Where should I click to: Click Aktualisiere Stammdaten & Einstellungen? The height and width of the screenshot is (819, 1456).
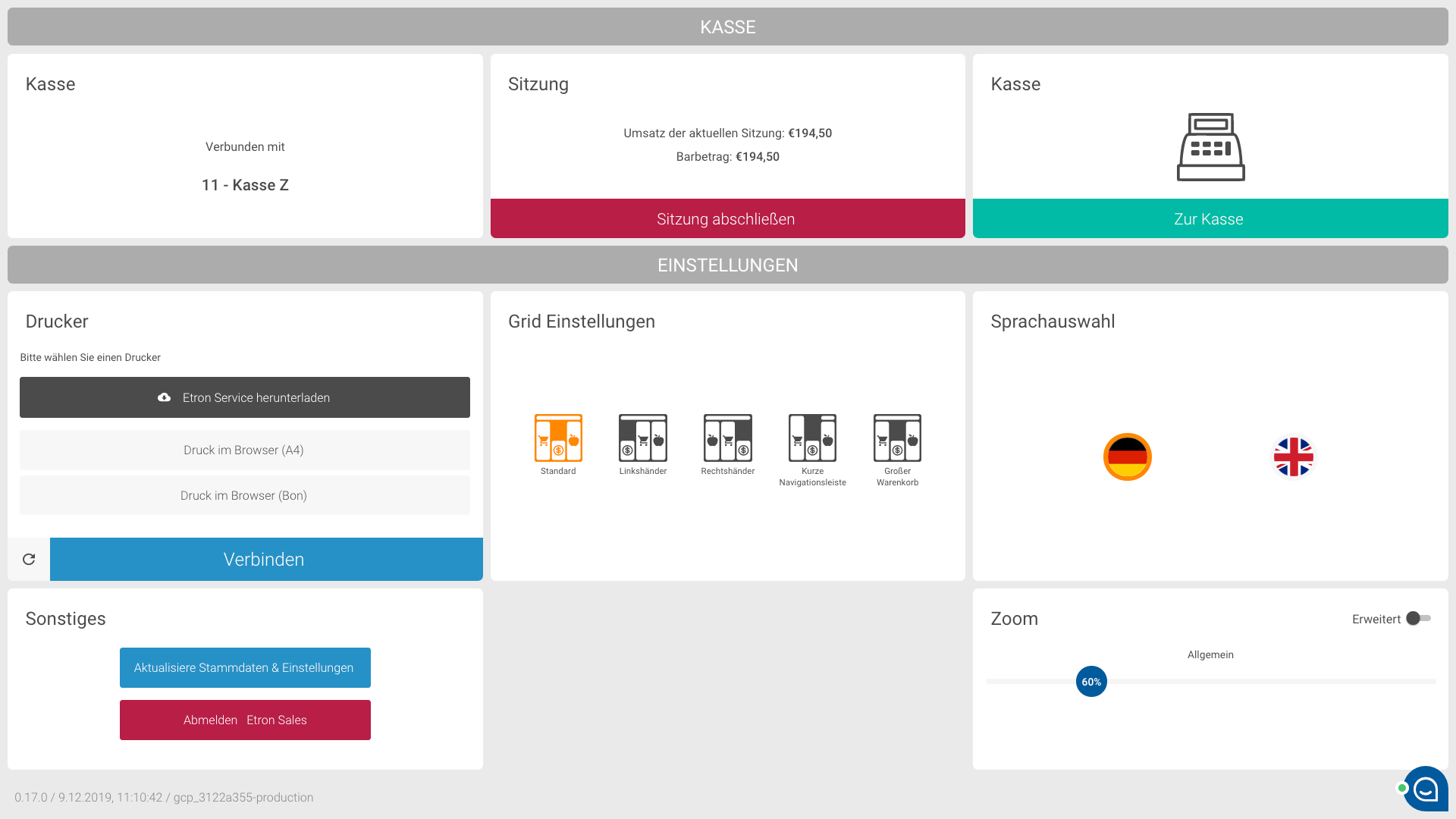pos(245,667)
